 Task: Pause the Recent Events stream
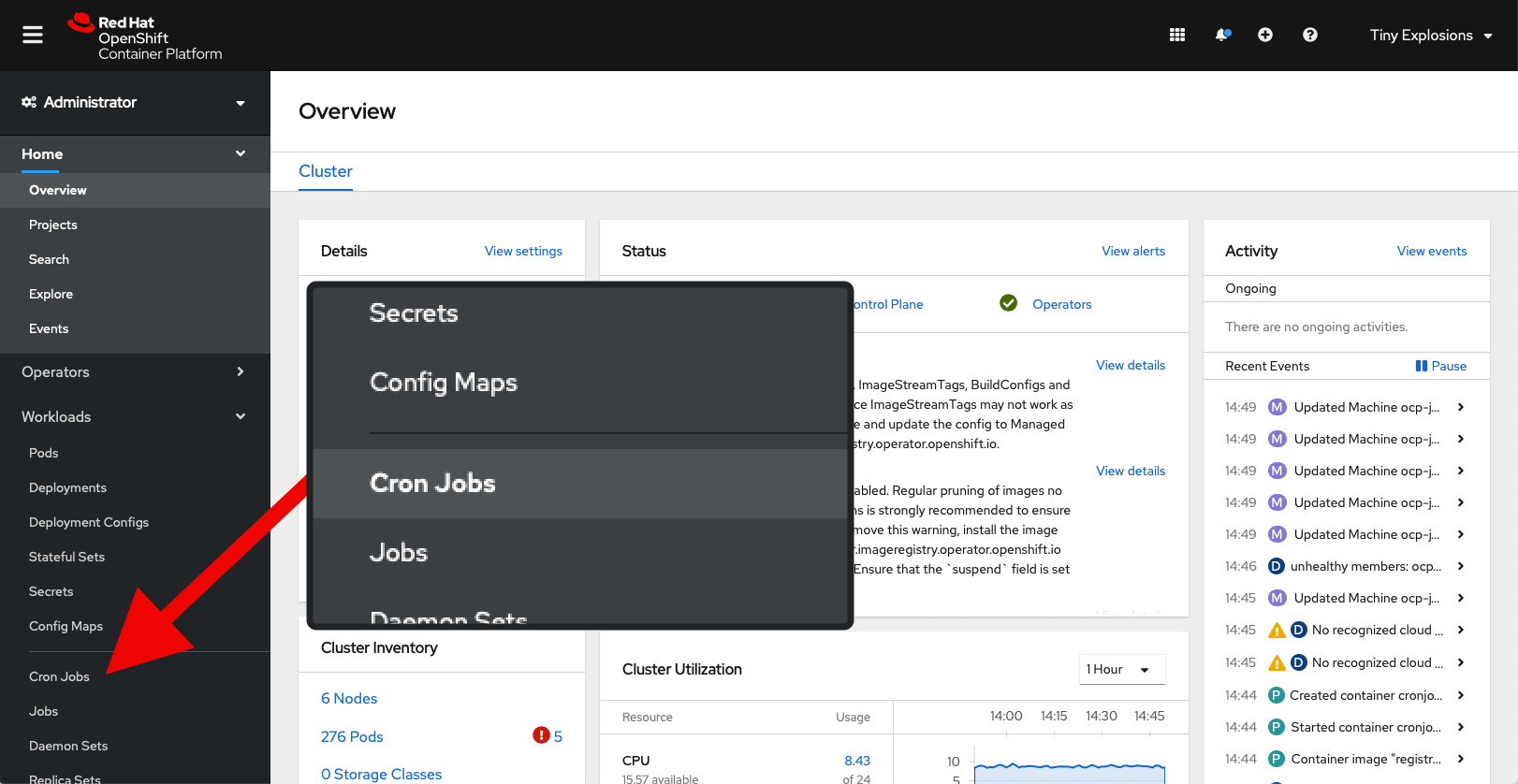click(1441, 366)
